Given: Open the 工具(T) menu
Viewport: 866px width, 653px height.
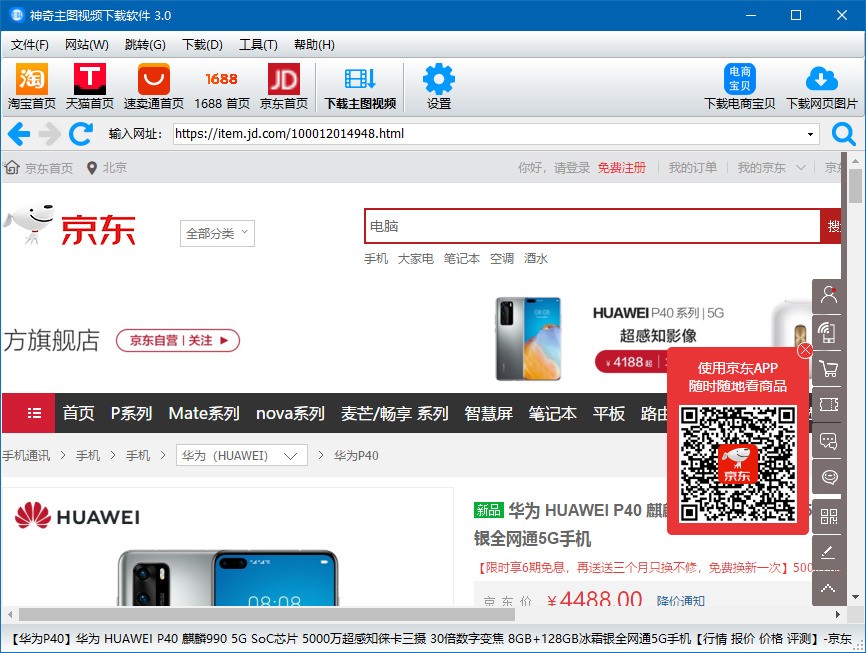Looking at the screenshot, I should coord(258,45).
